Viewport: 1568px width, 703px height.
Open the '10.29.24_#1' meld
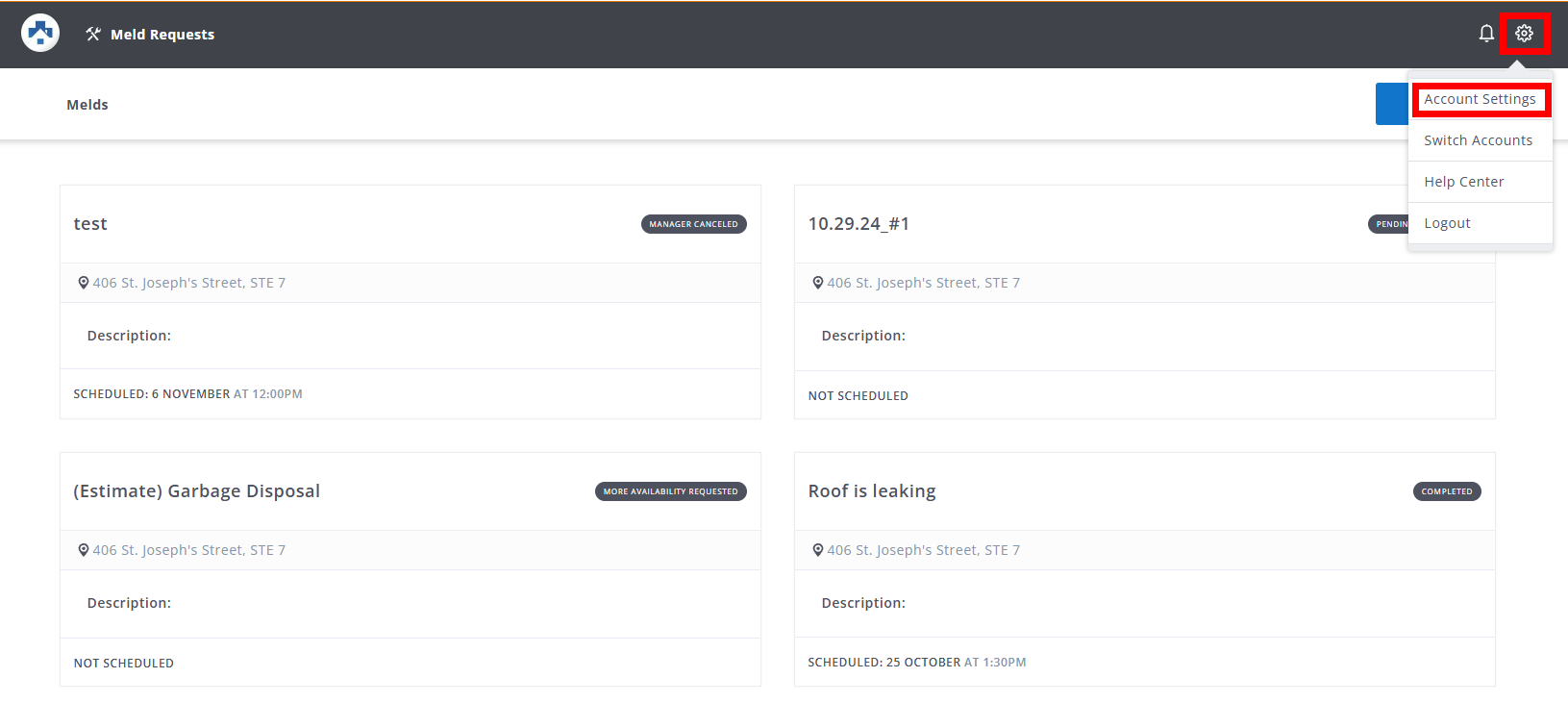(x=859, y=224)
